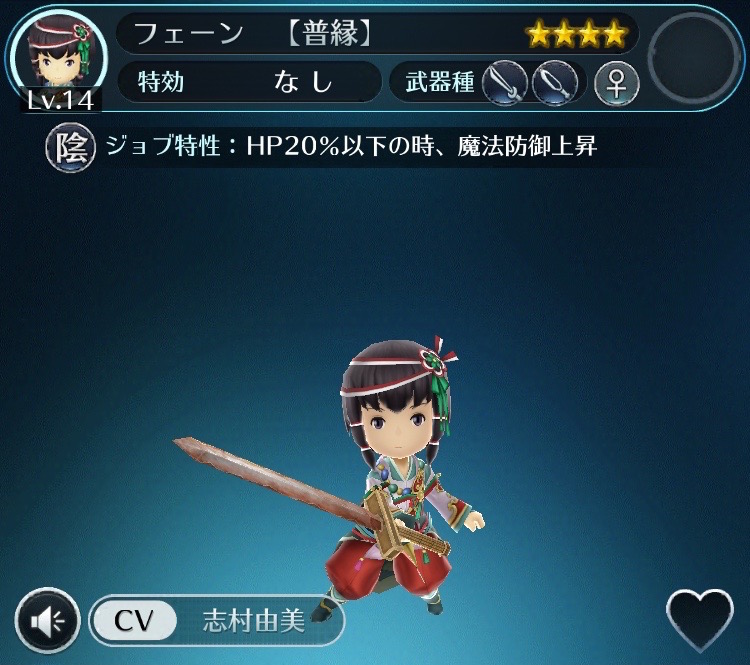Viewport: 750px width, 665px height.
Task: Tap the second blade weapon type icon
Action: pyautogui.click(x=554, y=83)
